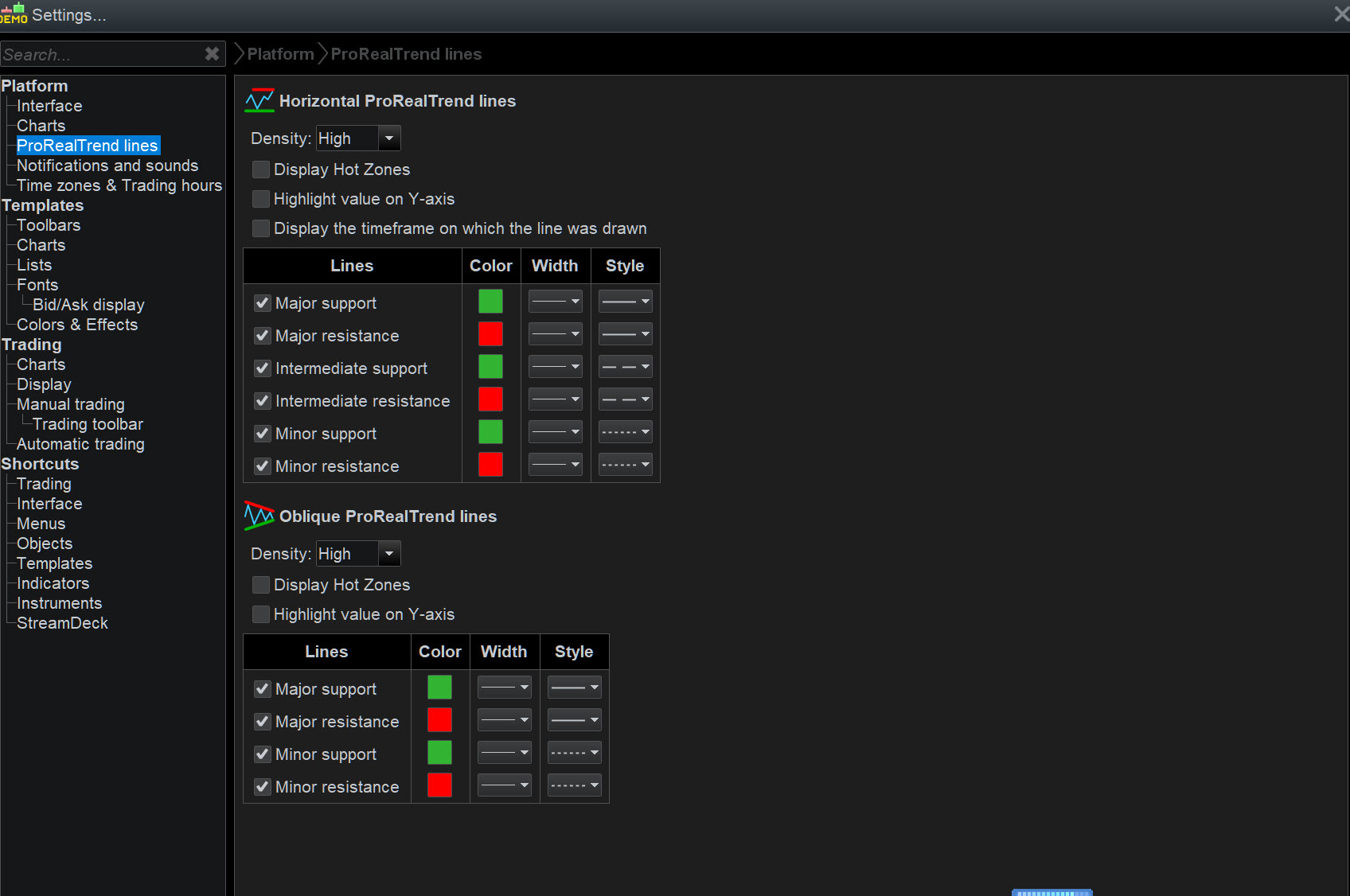Enable Display the timeframe on which line was drawn
Screen dimensions: 1350x896
260,228
